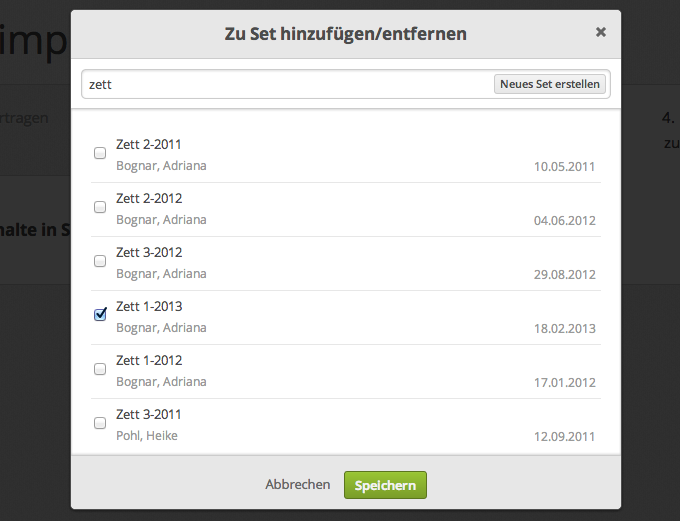Close the set dialog with X

[601, 32]
